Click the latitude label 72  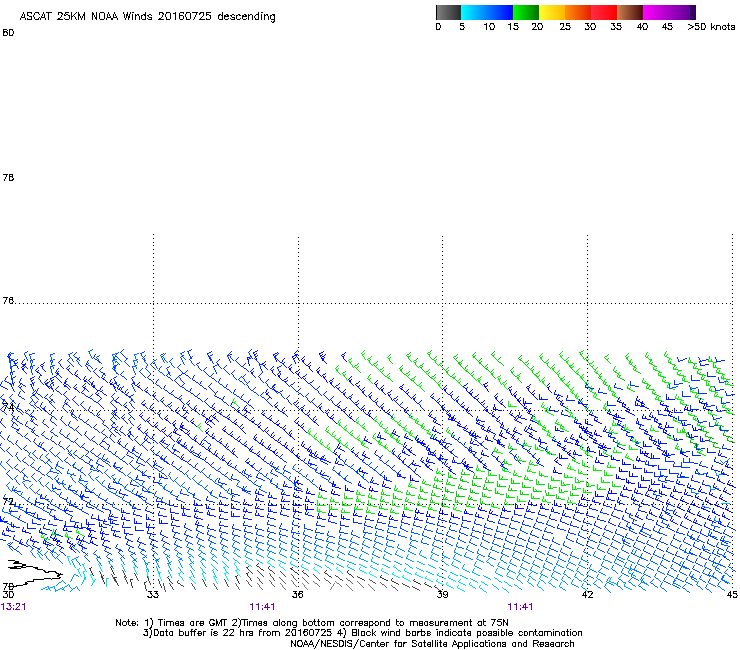tap(8, 501)
